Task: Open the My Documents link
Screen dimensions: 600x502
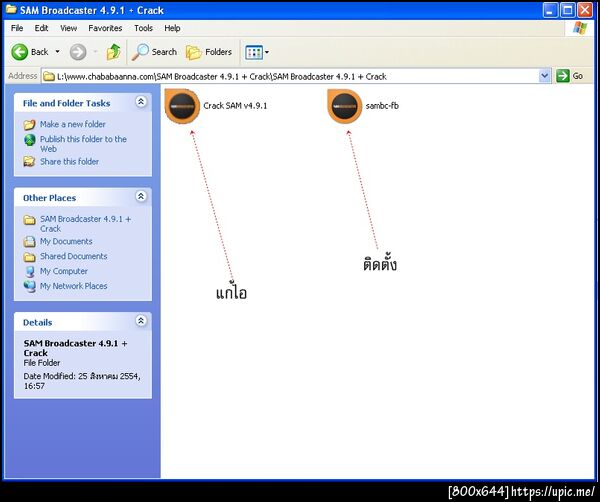Action: (x=66, y=241)
